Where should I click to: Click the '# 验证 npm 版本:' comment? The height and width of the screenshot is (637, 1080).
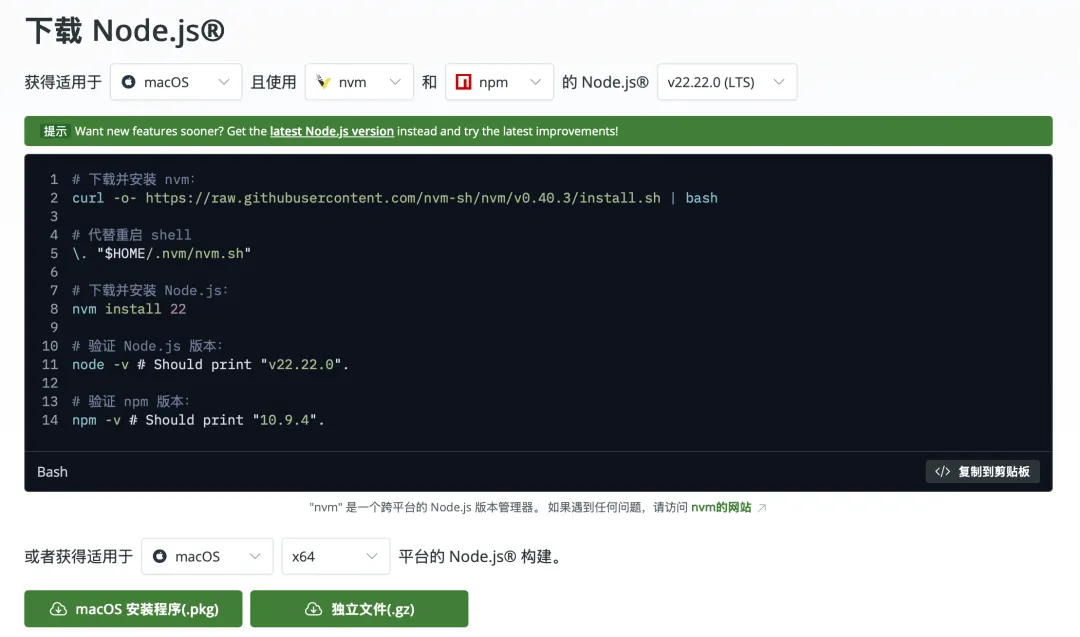[131, 401]
